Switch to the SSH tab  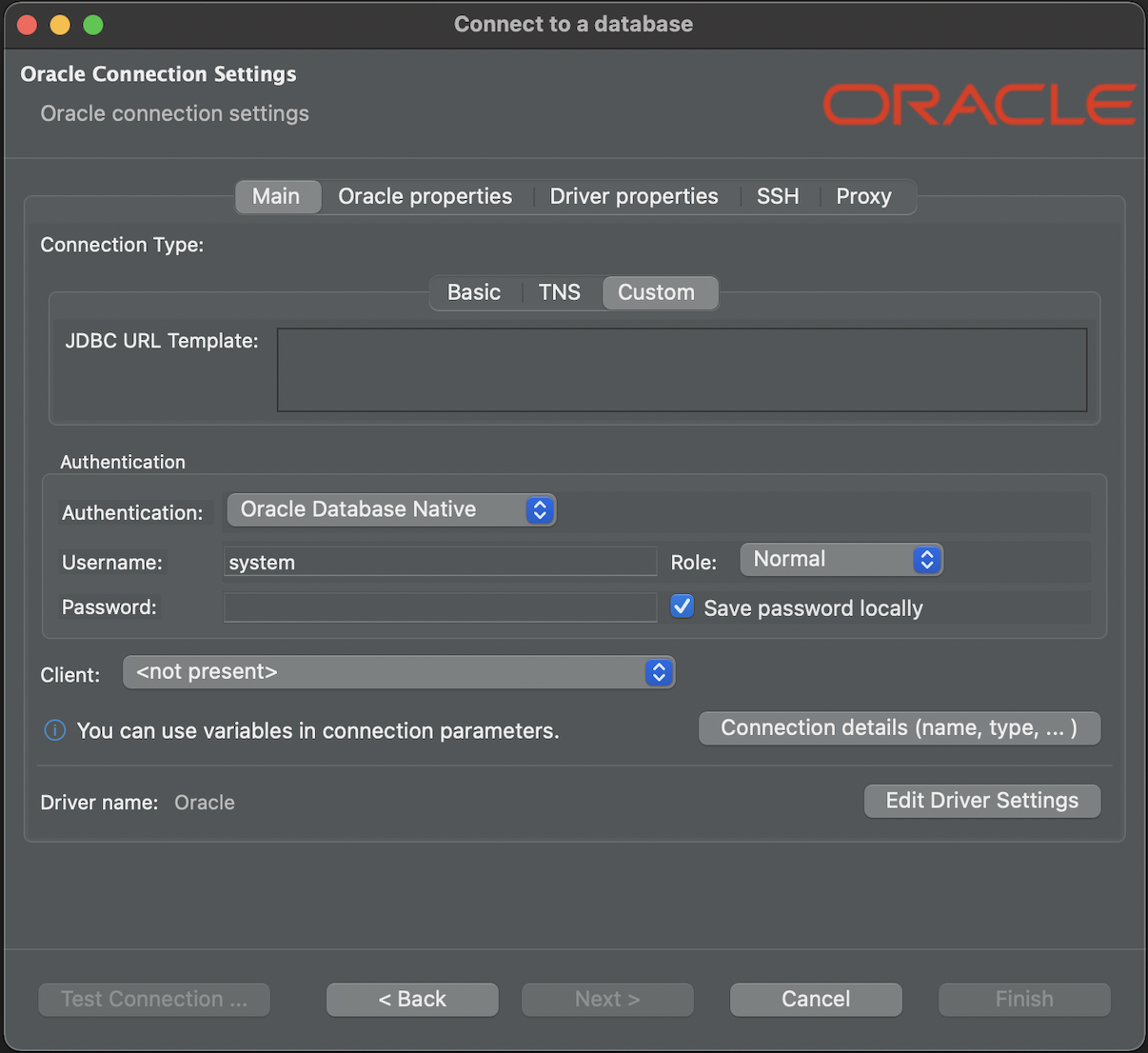coord(778,196)
